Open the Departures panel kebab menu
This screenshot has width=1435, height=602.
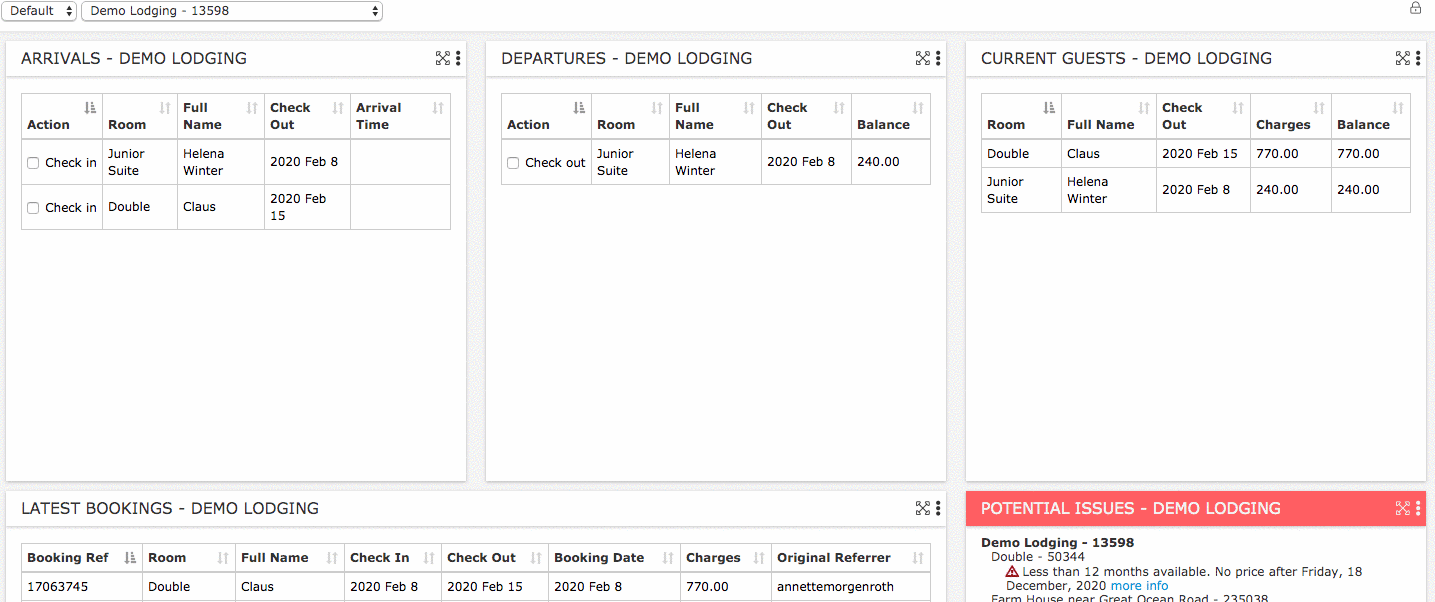[x=938, y=58]
